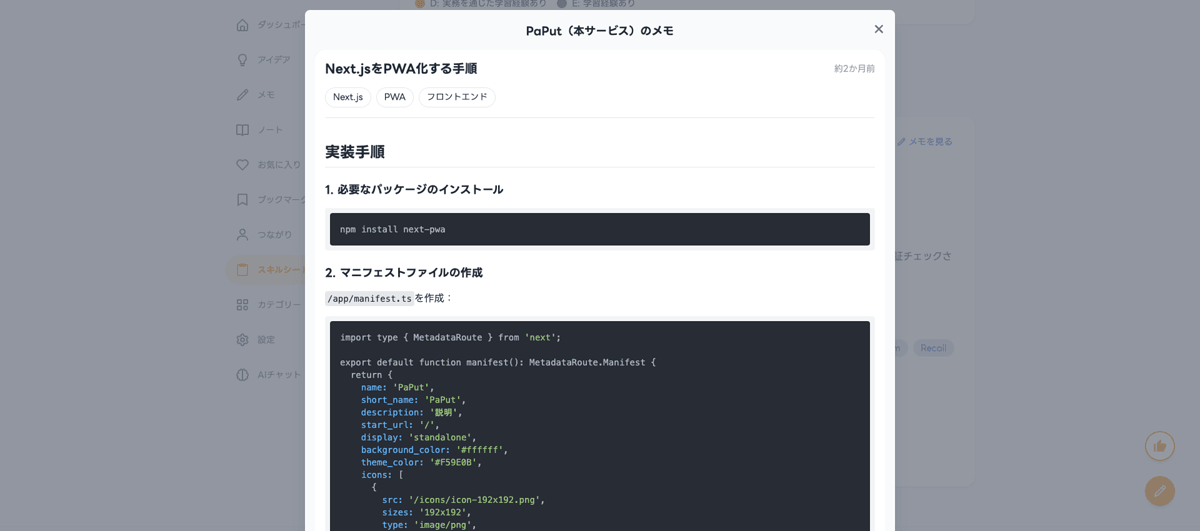Click the お気に入り heart icon

[x=242, y=164]
